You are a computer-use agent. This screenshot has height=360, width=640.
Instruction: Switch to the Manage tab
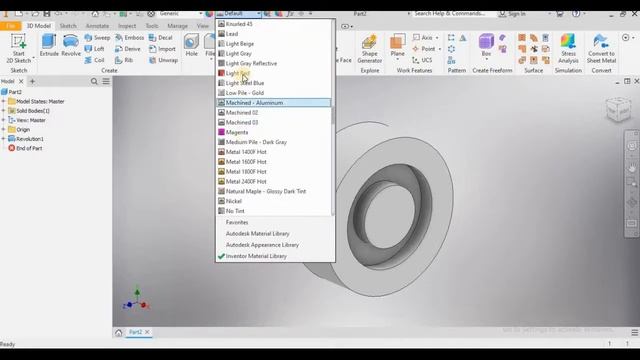tap(178, 26)
